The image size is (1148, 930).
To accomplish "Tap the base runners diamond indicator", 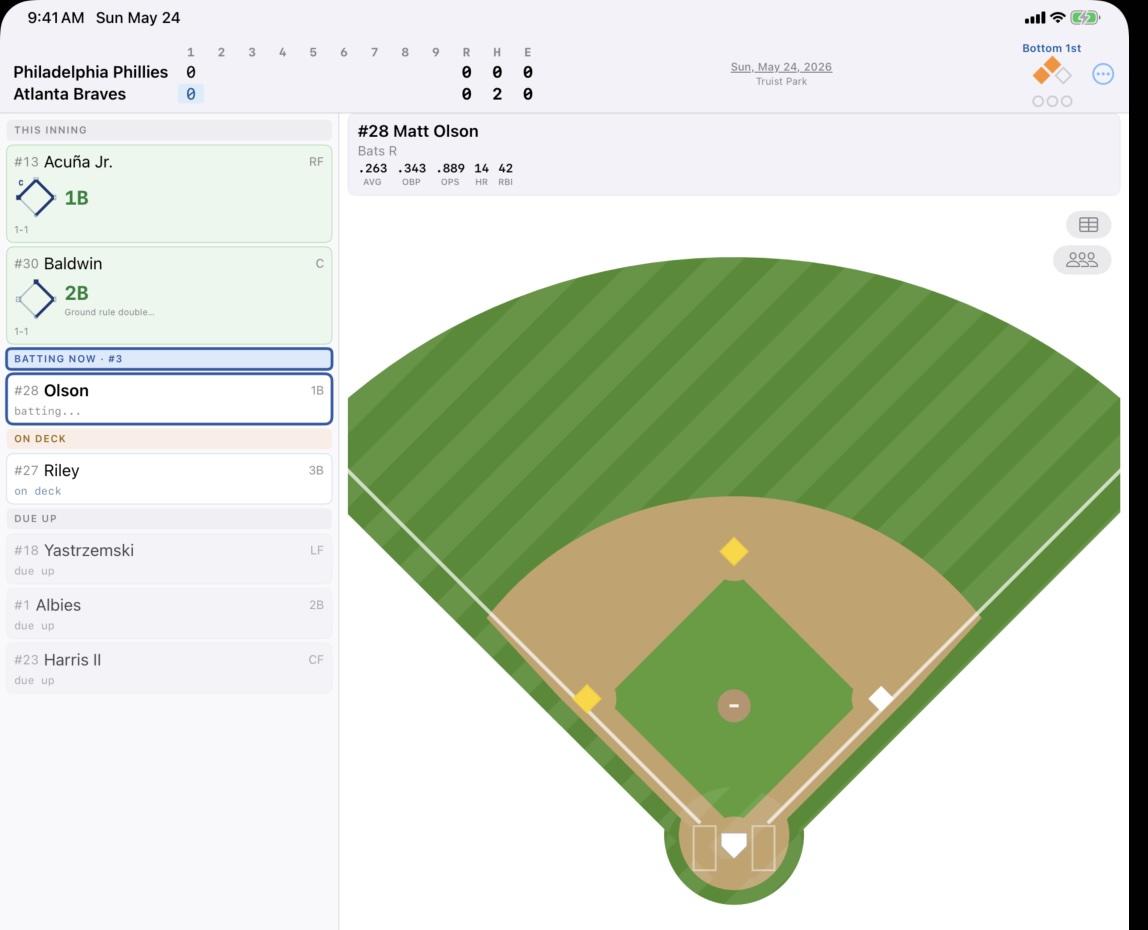I will [x=1052, y=71].
